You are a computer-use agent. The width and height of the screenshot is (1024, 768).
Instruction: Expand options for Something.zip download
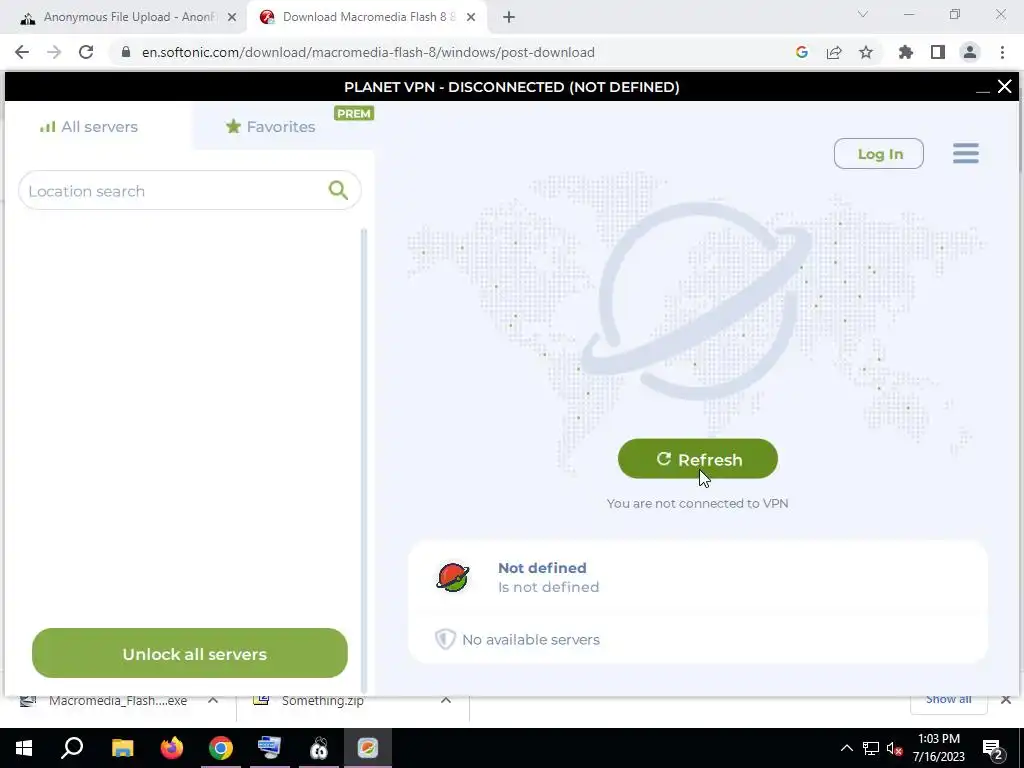click(x=445, y=700)
